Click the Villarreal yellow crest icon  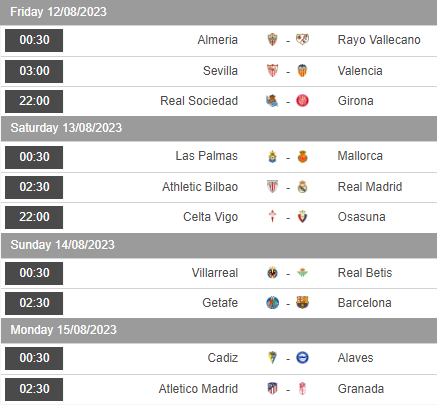(272, 273)
